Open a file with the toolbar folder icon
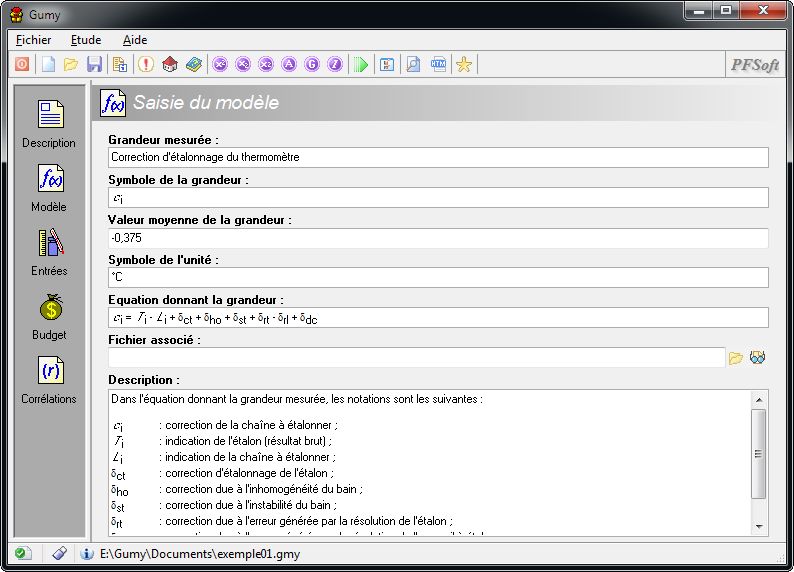The width and height of the screenshot is (794, 572). click(71, 64)
